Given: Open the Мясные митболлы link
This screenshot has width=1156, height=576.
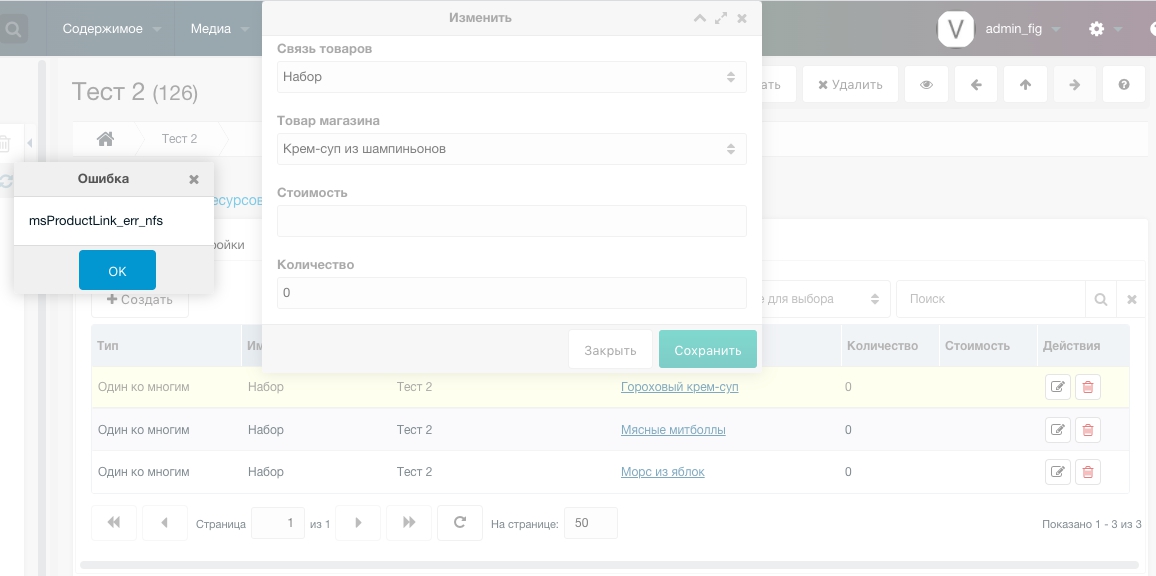Looking at the screenshot, I should [673, 430].
